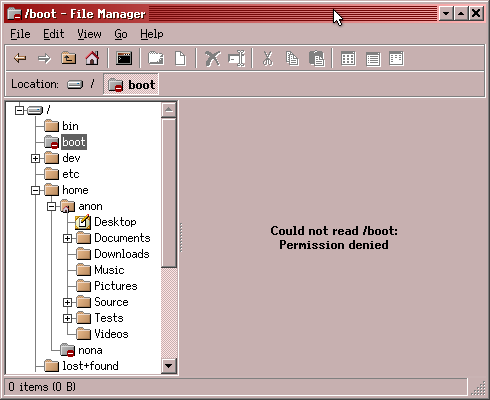Go to home directory via house icon
This screenshot has width=490, height=400.
[x=92, y=59]
